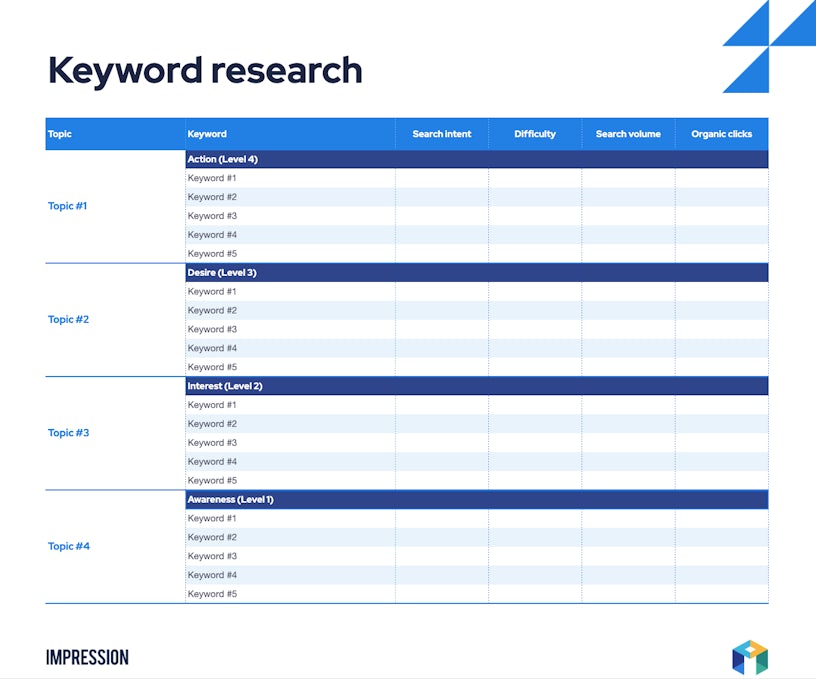Click the Keyword research title
Screen dimensions: 816x679
tap(205, 70)
